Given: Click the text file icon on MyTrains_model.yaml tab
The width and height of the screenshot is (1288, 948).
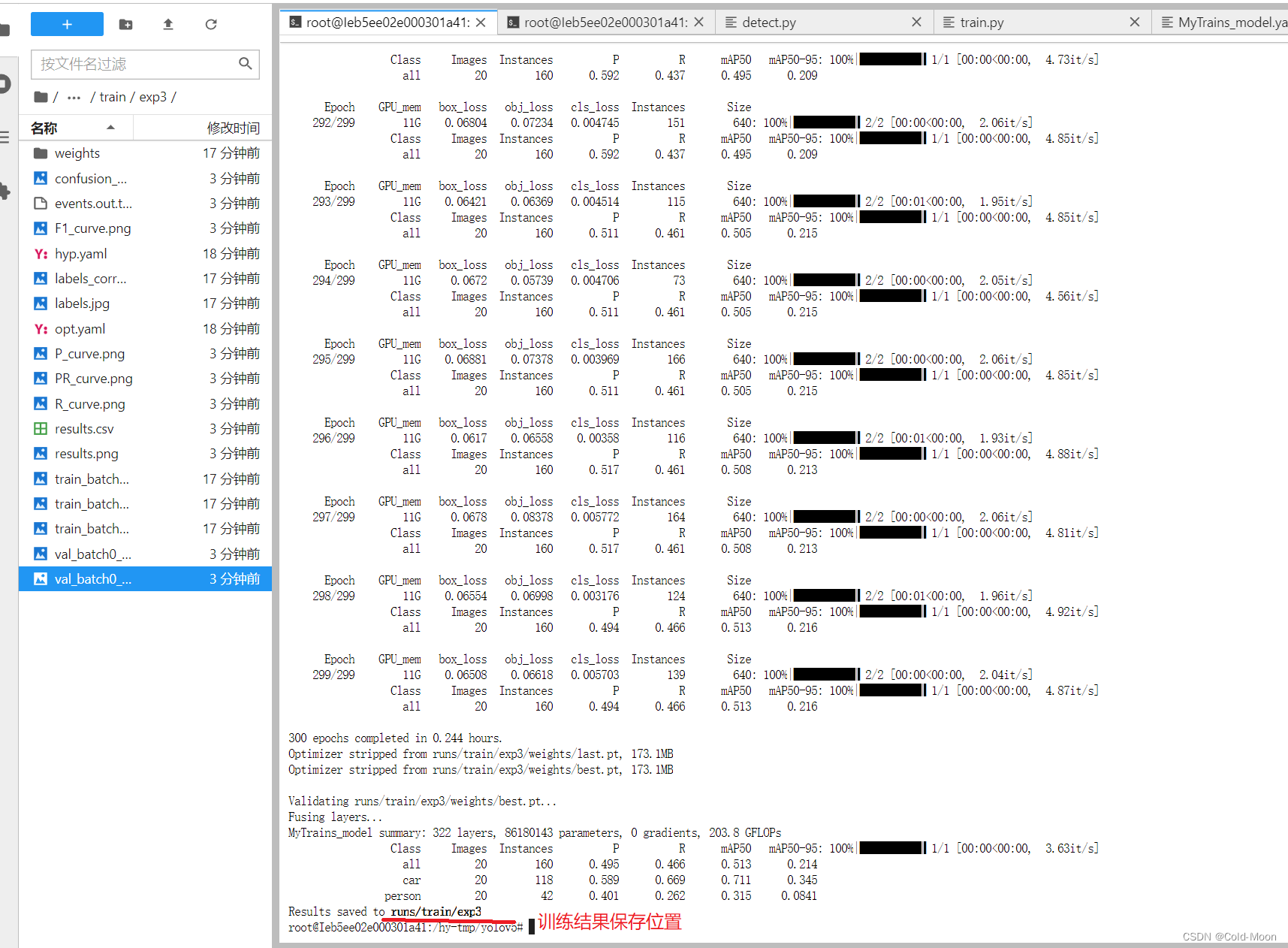Looking at the screenshot, I should 1167,23.
